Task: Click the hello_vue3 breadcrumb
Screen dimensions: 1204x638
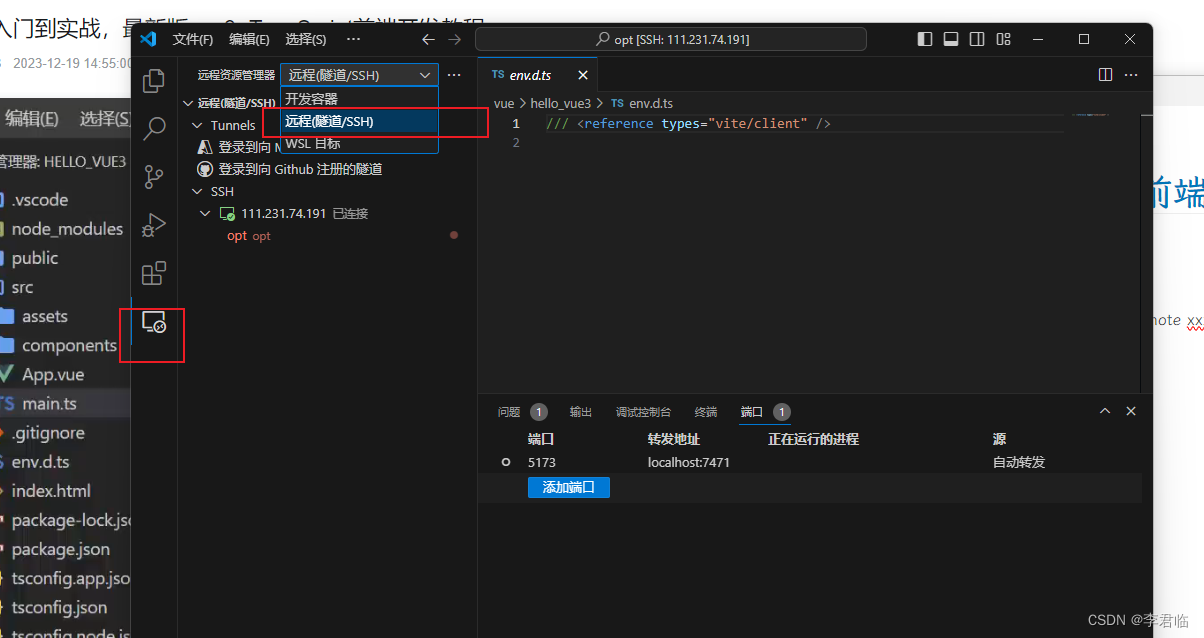Action: point(561,103)
